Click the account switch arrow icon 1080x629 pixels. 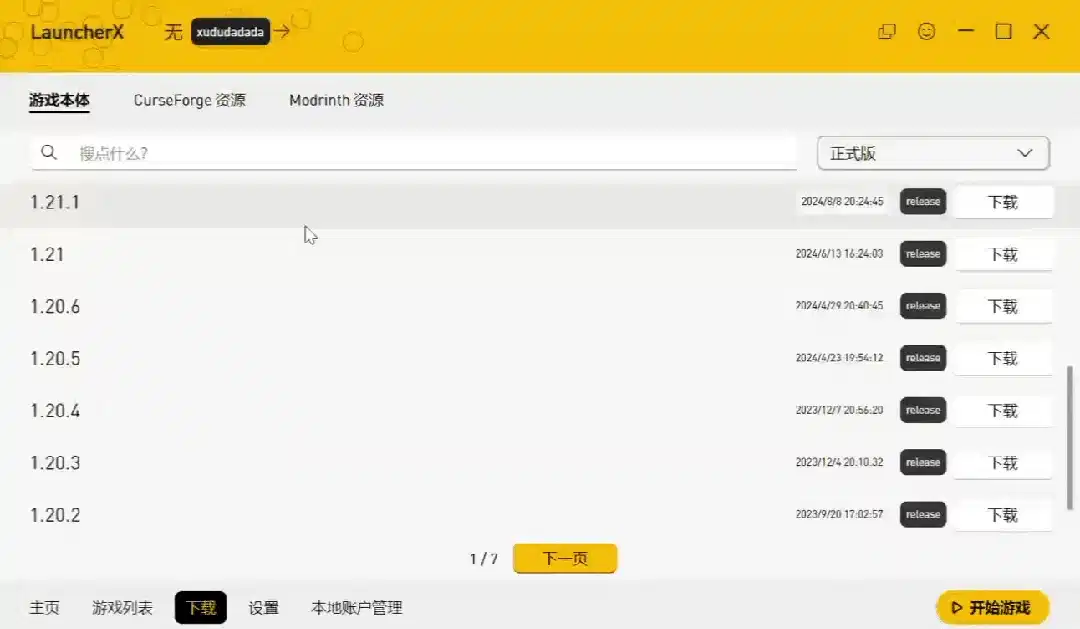(282, 31)
